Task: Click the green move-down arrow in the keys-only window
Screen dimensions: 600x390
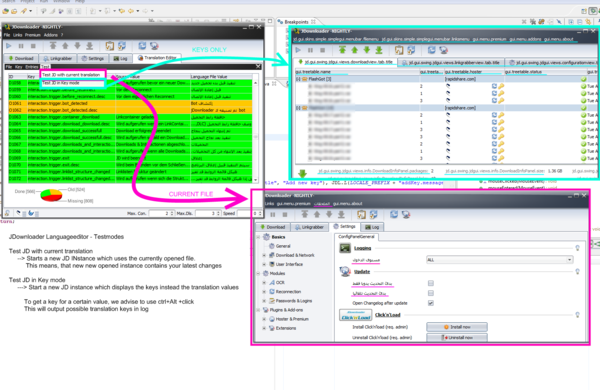Action: (367, 50)
